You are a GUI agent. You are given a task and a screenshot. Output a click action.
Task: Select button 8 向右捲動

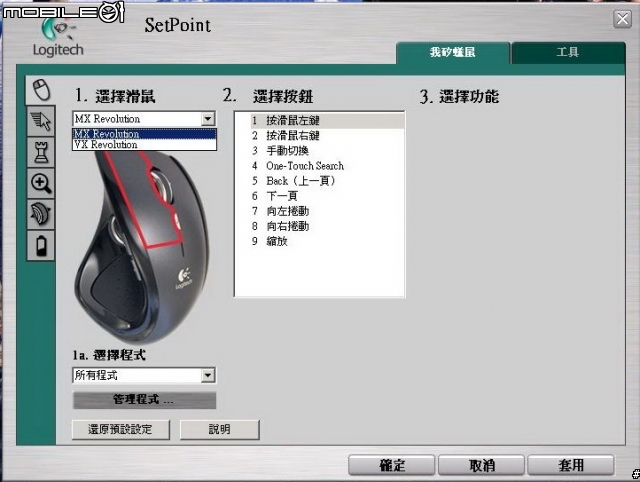point(327,226)
